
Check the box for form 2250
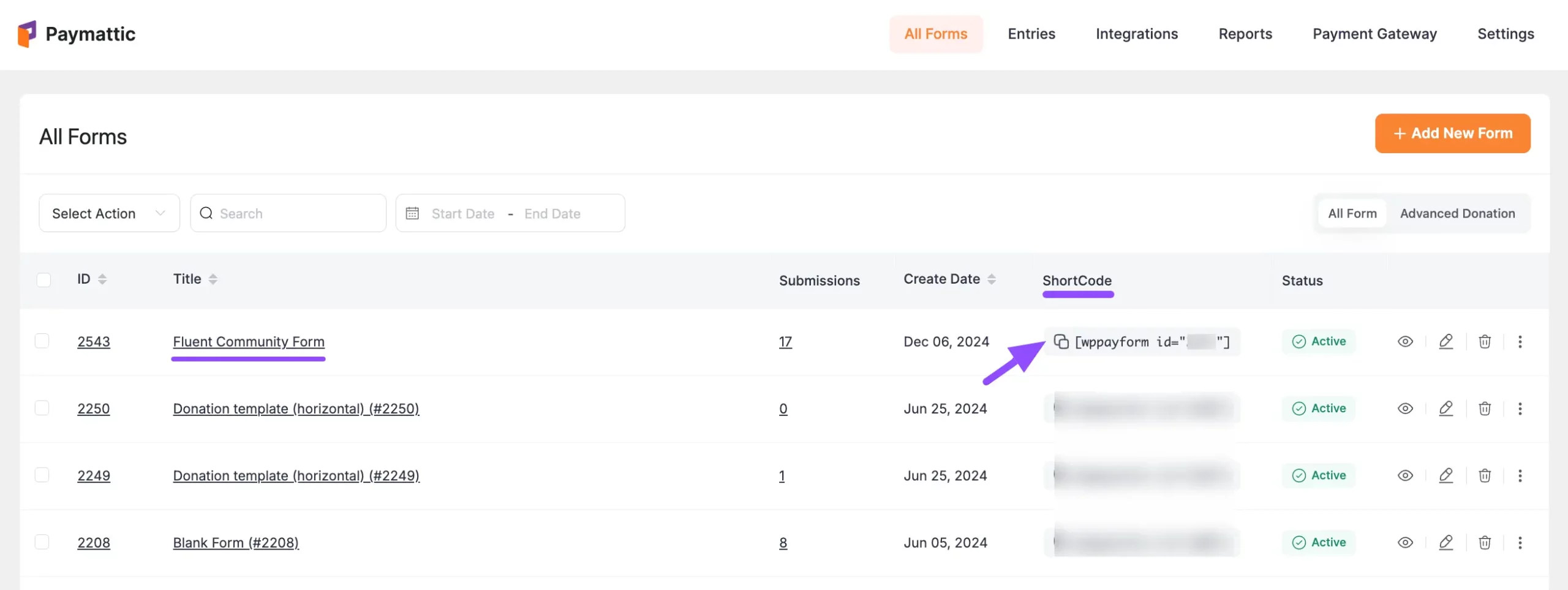coord(42,408)
